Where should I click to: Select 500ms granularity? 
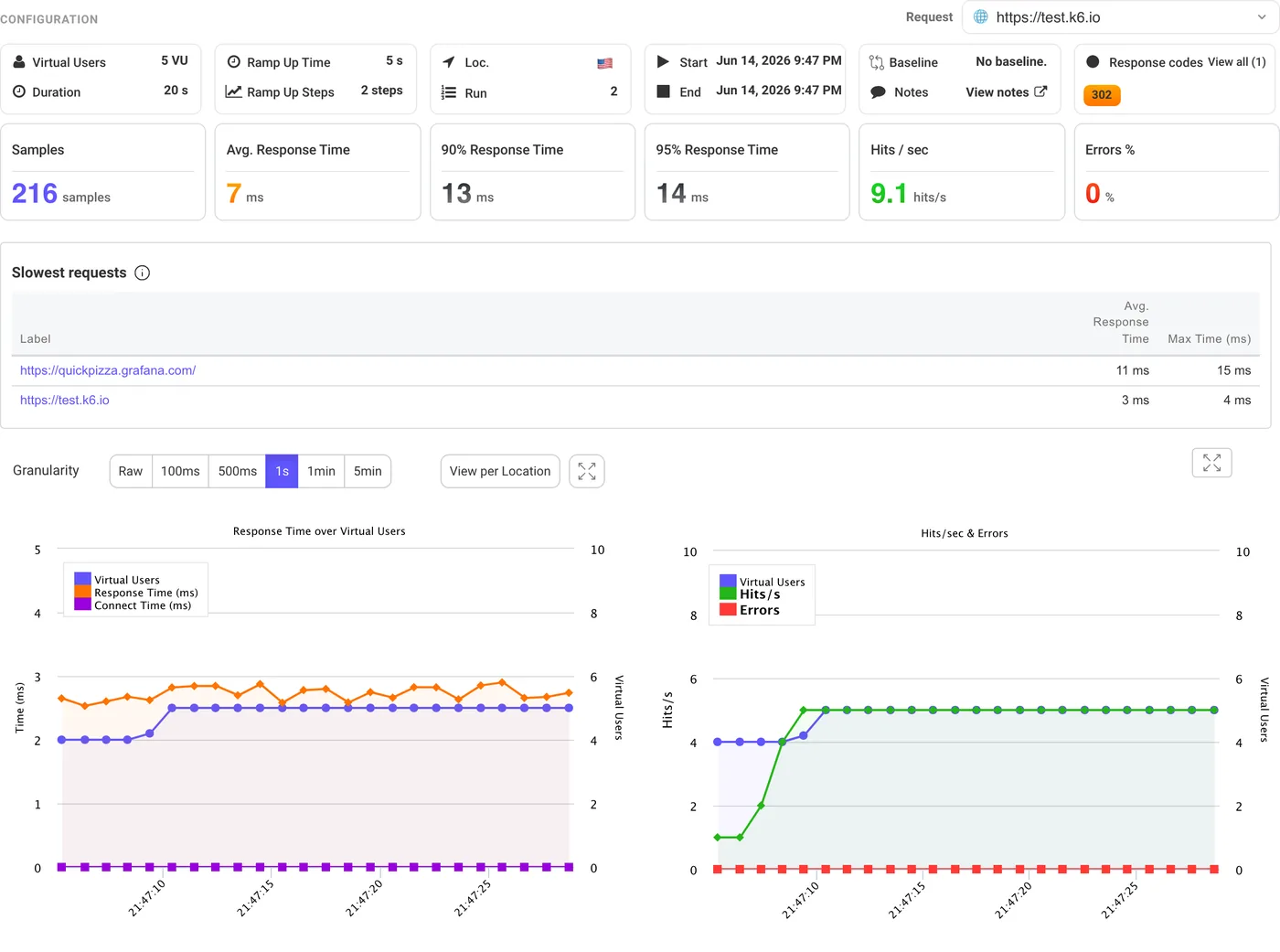click(238, 471)
